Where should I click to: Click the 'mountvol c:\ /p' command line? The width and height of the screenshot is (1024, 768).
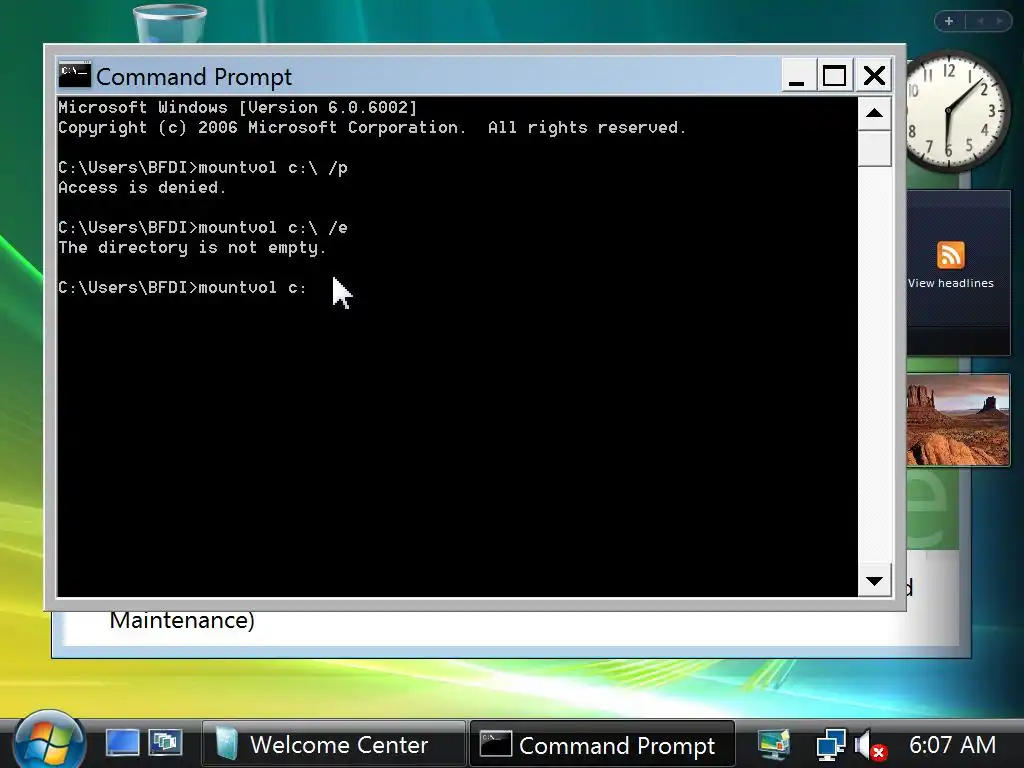click(x=202, y=168)
